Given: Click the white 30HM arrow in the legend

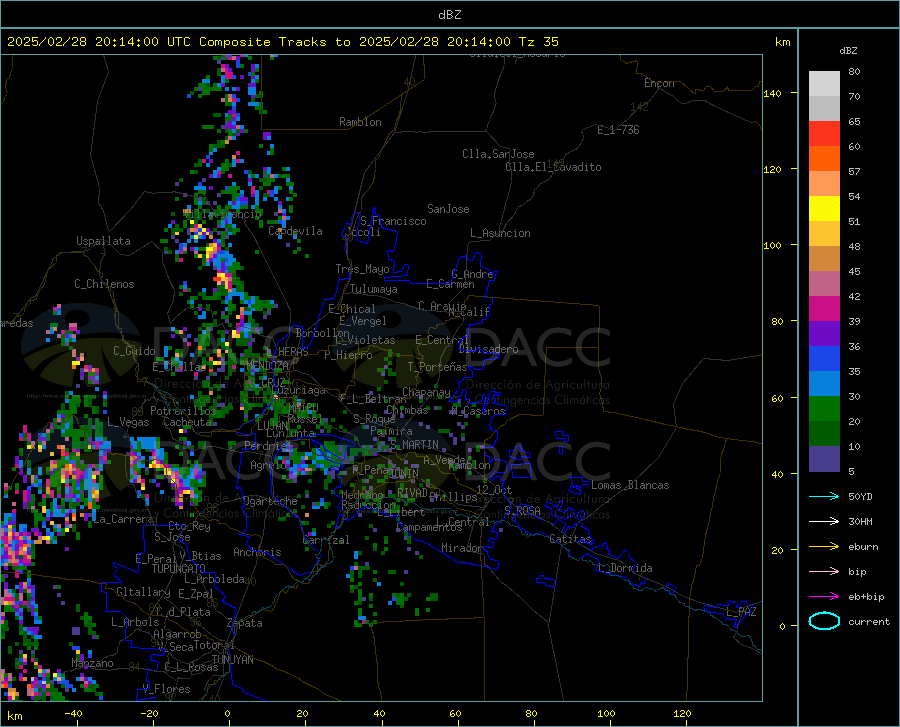Looking at the screenshot, I should coord(824,522).
